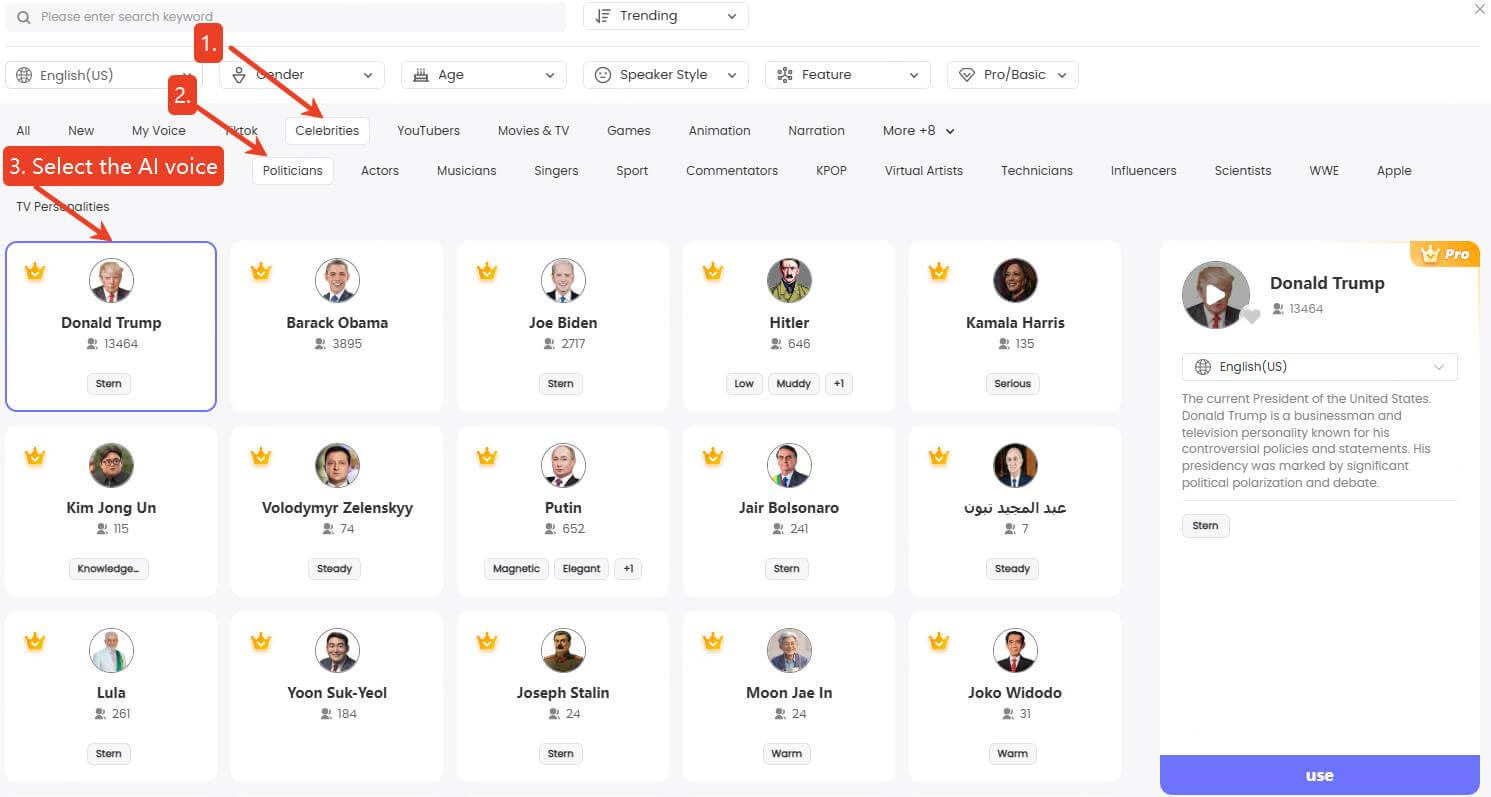
Task: Open the Age filter dropdown
Action: click(484, 75)
